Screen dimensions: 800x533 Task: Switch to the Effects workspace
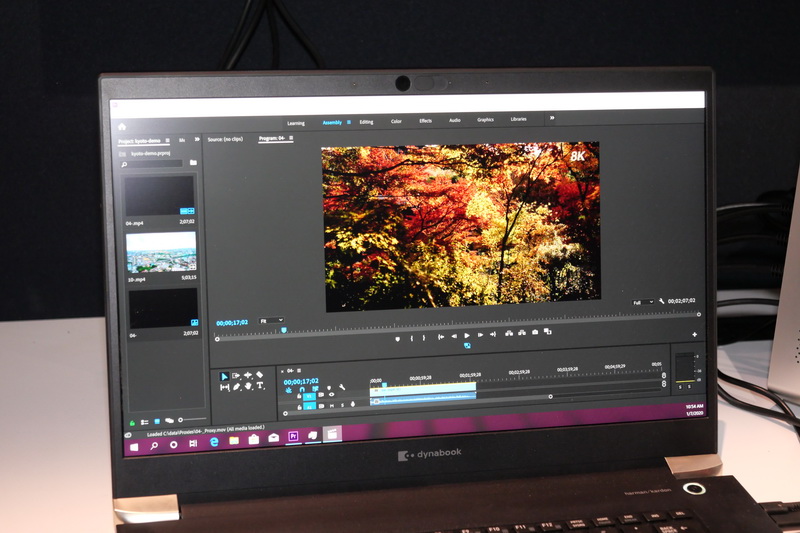coord(426,121)
